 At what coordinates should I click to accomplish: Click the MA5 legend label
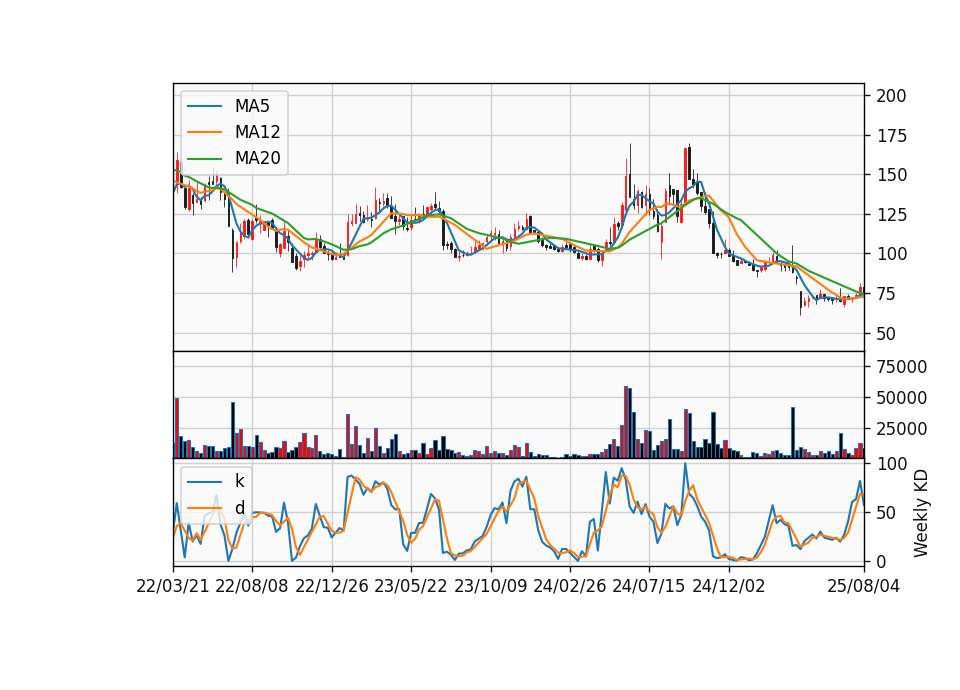coord(252,106)
